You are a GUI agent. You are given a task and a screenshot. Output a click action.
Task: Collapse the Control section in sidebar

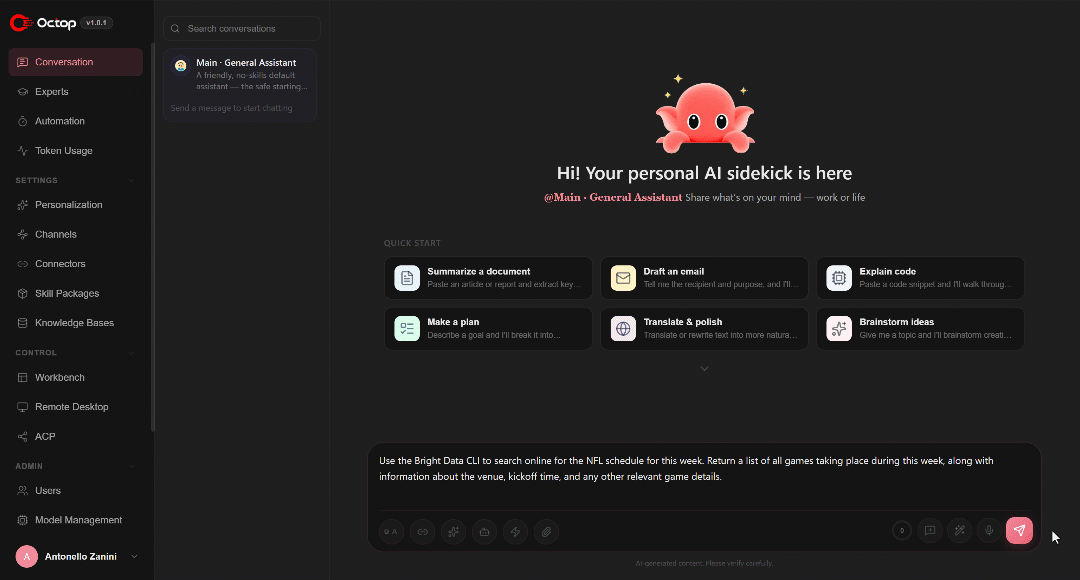click(132, 353)
